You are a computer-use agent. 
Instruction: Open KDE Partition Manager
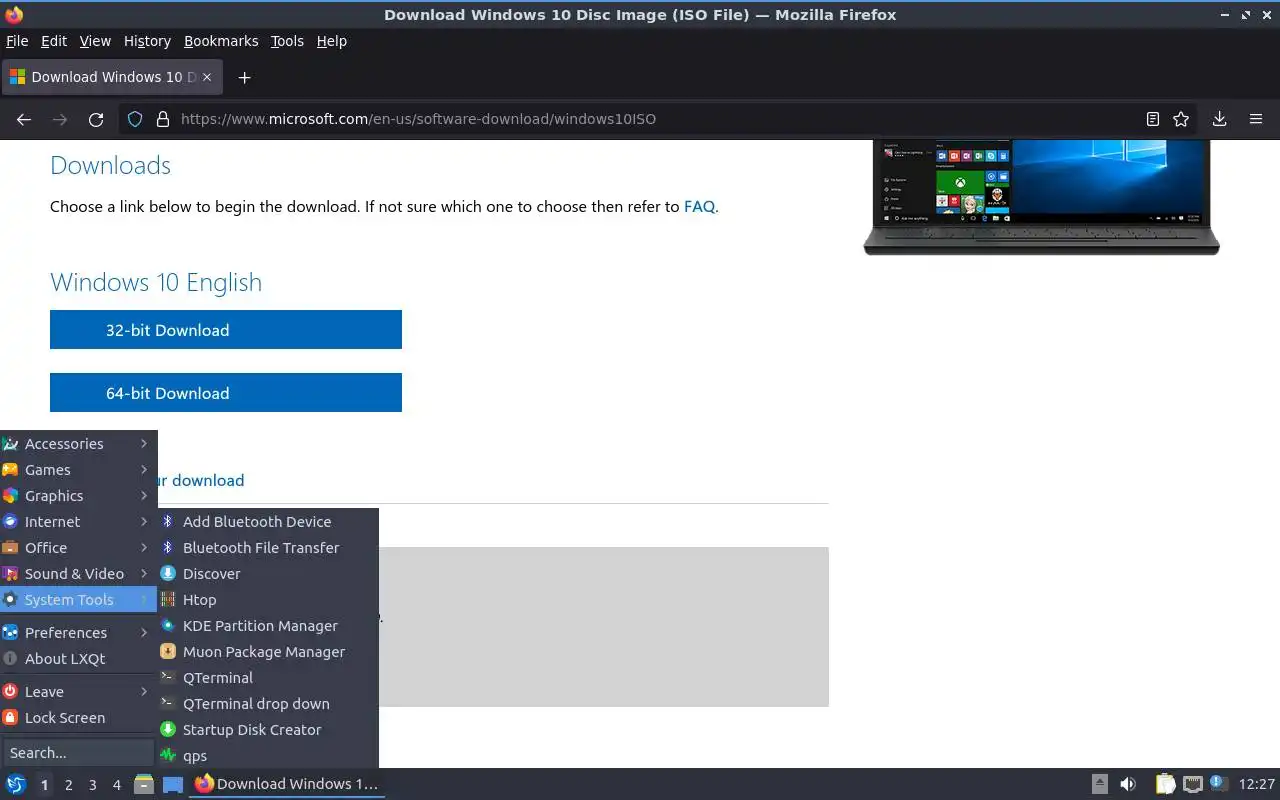click(x=268, y=625)
